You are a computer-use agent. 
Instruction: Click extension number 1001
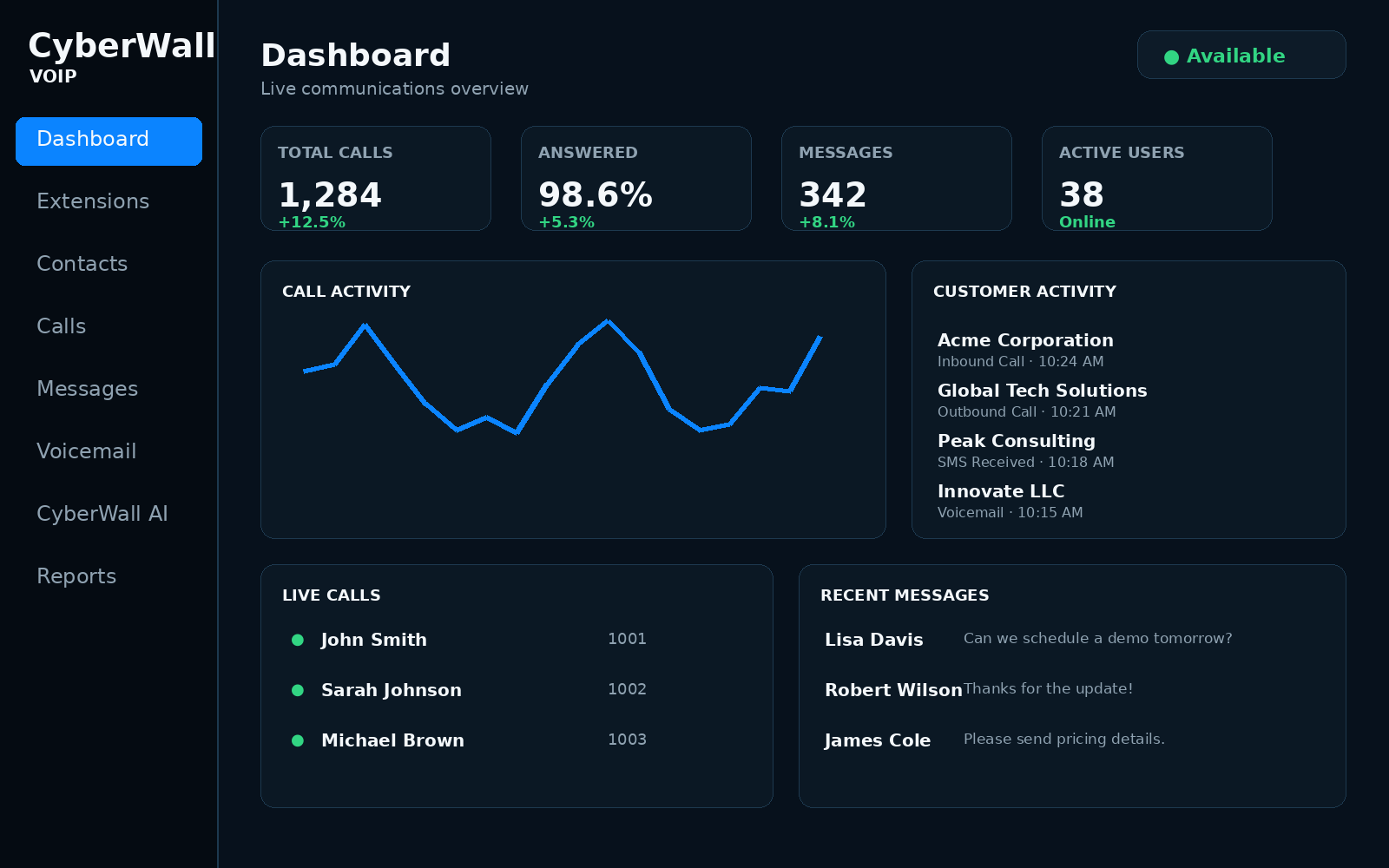pyautogui.click(x=627, y=639)
